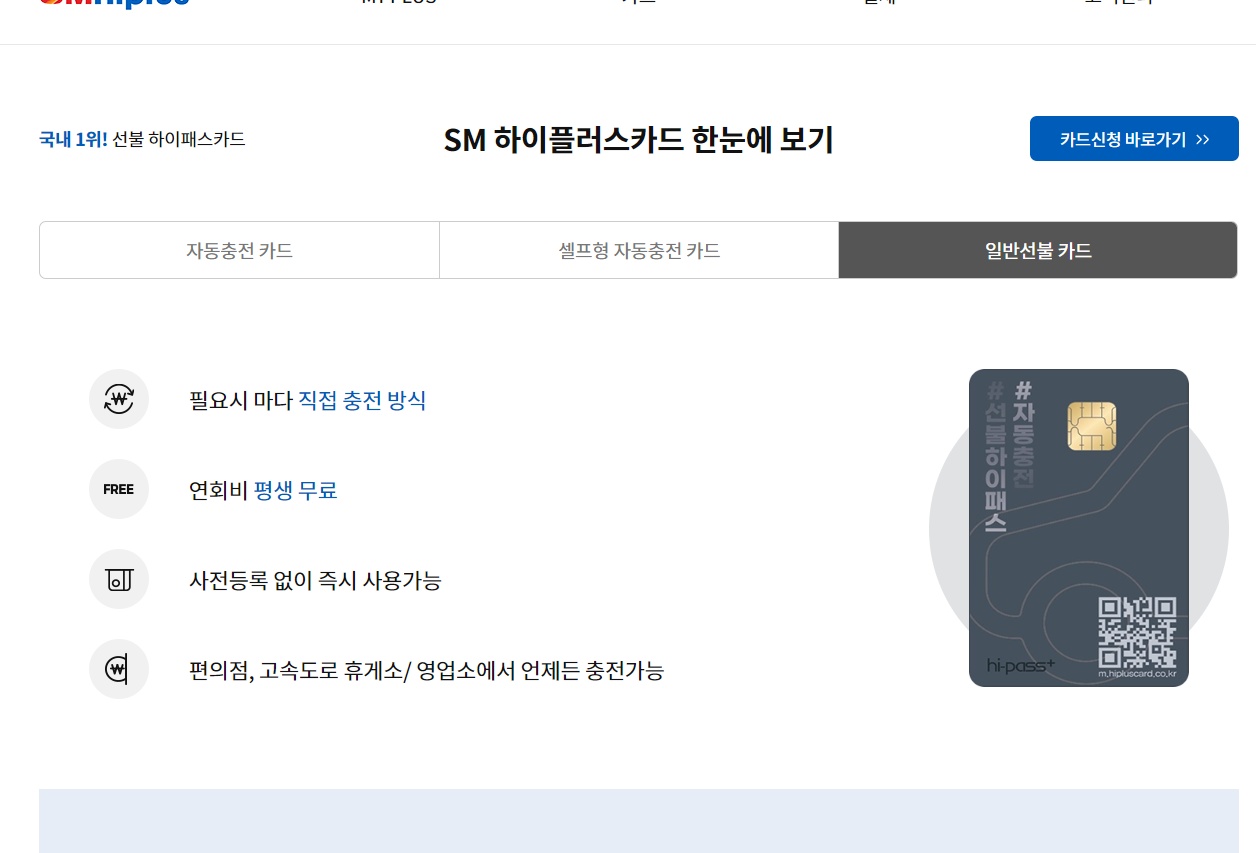
Task: Click the double chevron on 카드신청 button
Action: click(x=1203, y=140)
